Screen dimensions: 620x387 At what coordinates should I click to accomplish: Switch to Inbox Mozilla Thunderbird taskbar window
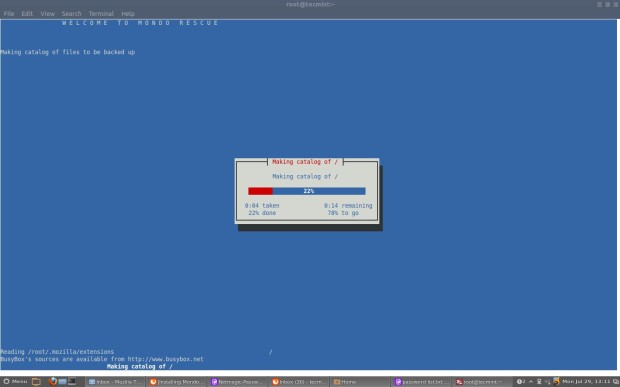point(115,382)
